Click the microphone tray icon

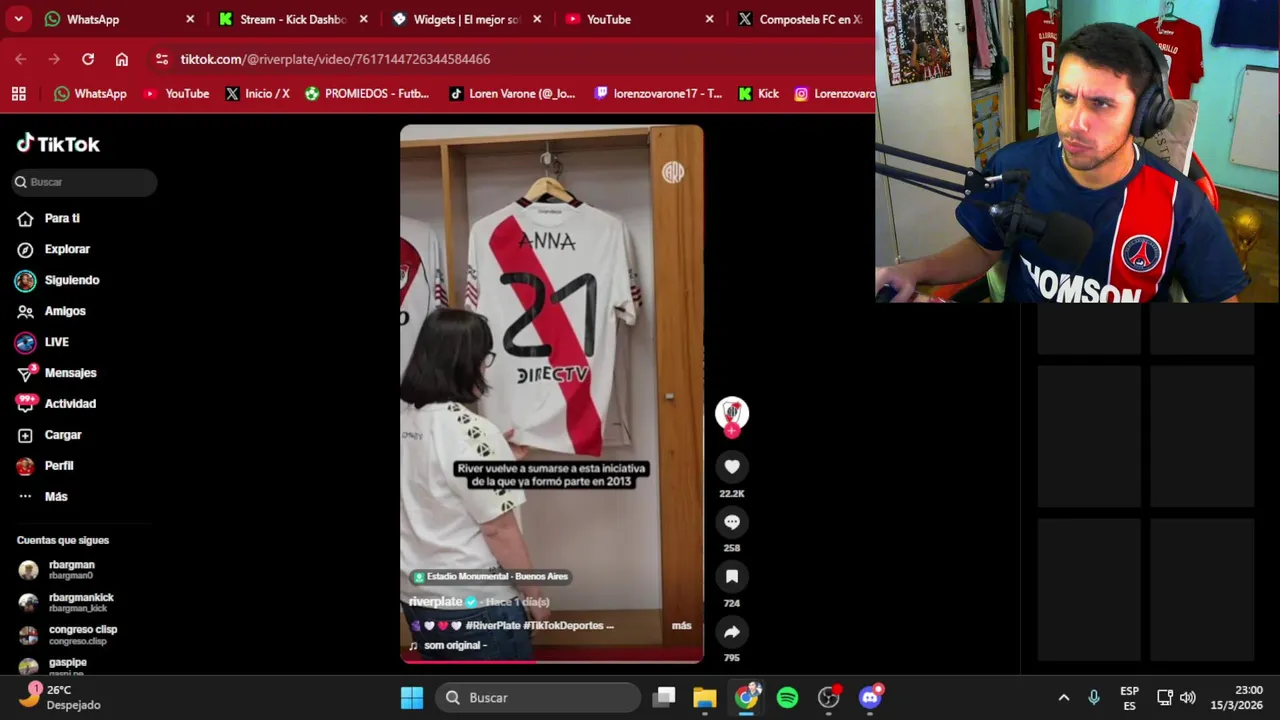[x=1094, y=698]
